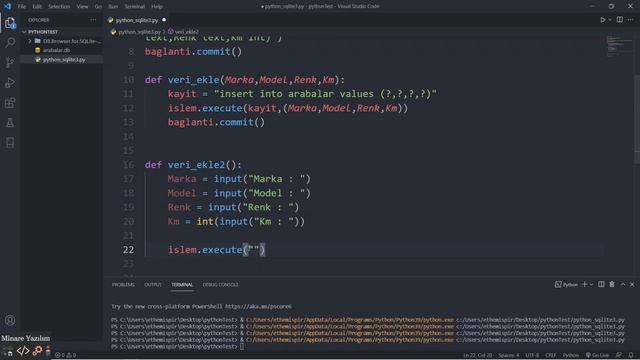Open Explorer Views and More Actions ellipsis
Screen dimensions: 640x360
point(93,20)
